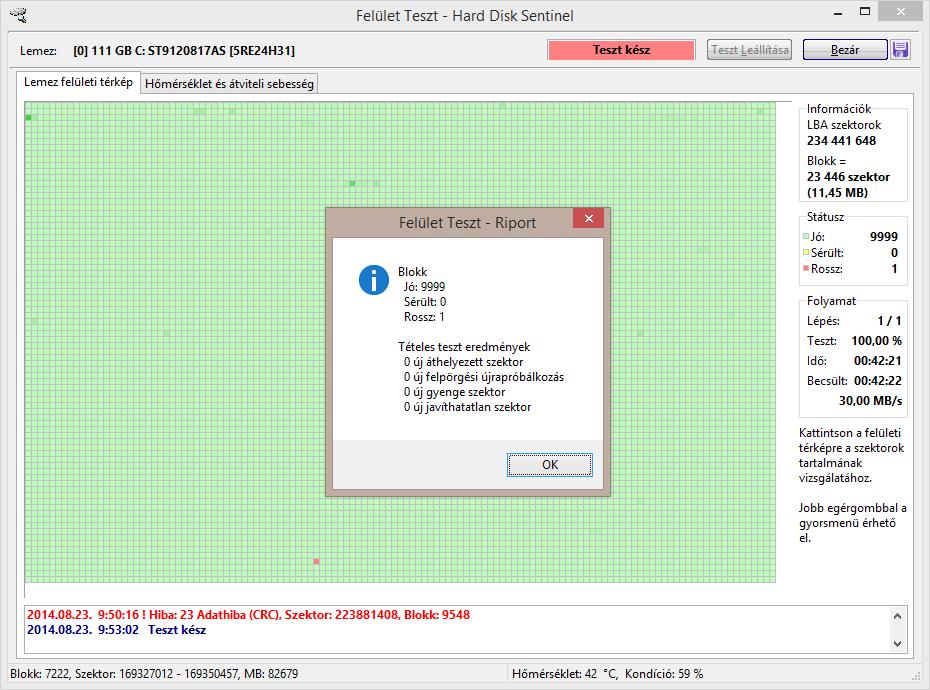Click 'Jó: 9999' line in report dialog

point(424,287)
